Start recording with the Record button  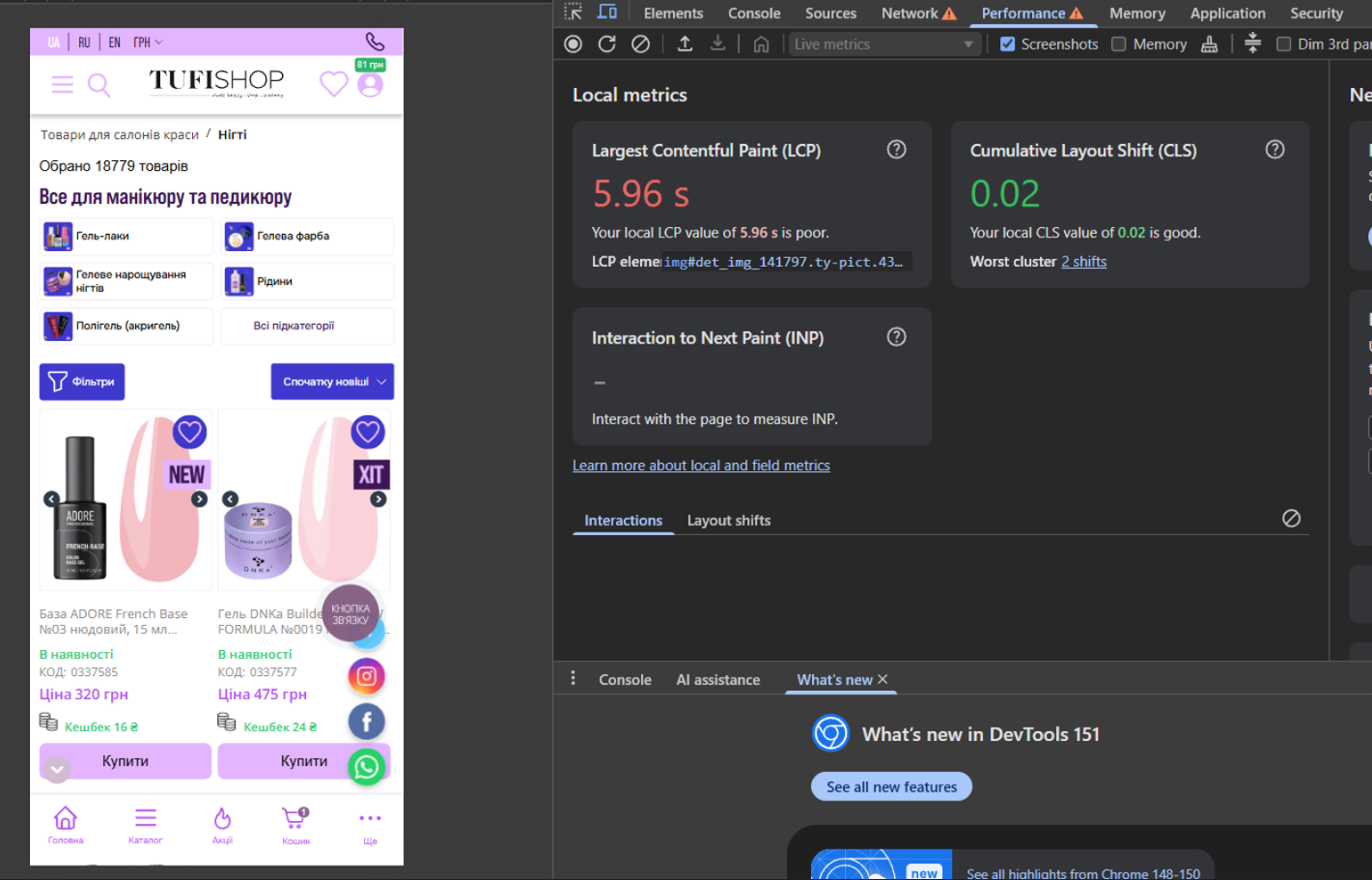coord(574,43)
